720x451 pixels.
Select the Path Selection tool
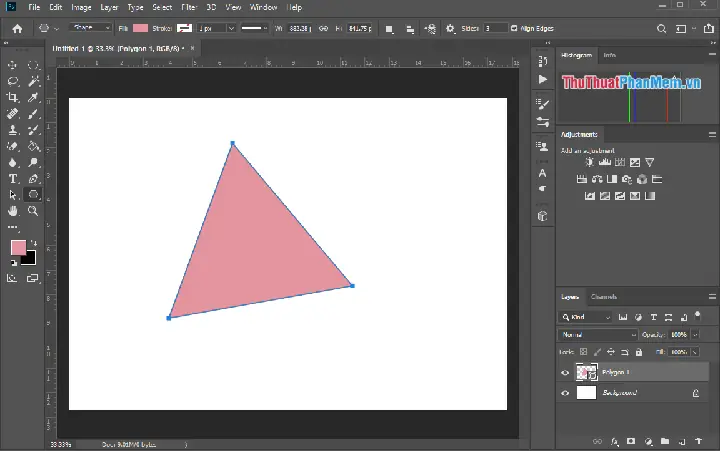pyautogui.click(x=12, y=195)
